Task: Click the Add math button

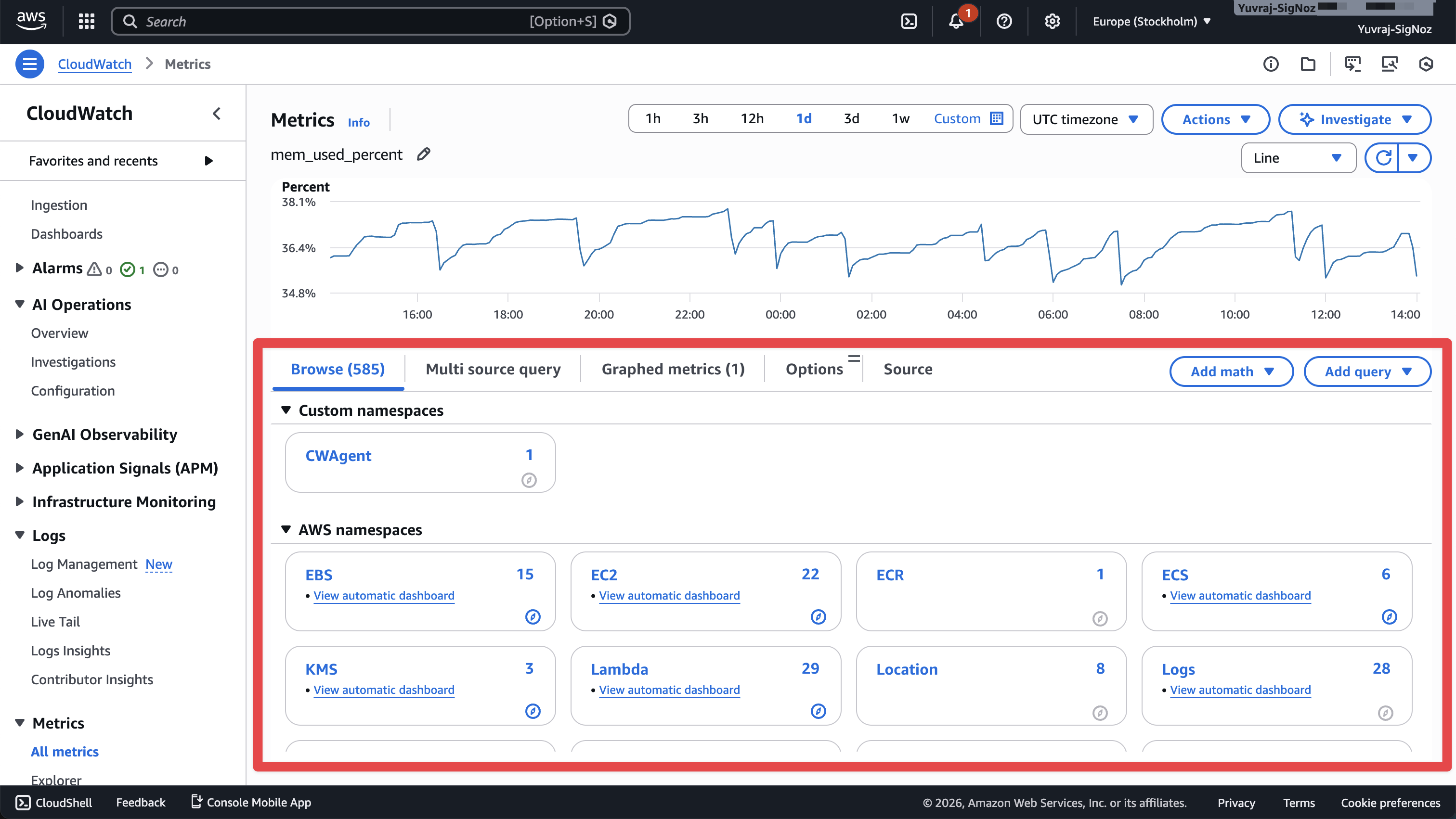Action: click(1231, 371)
